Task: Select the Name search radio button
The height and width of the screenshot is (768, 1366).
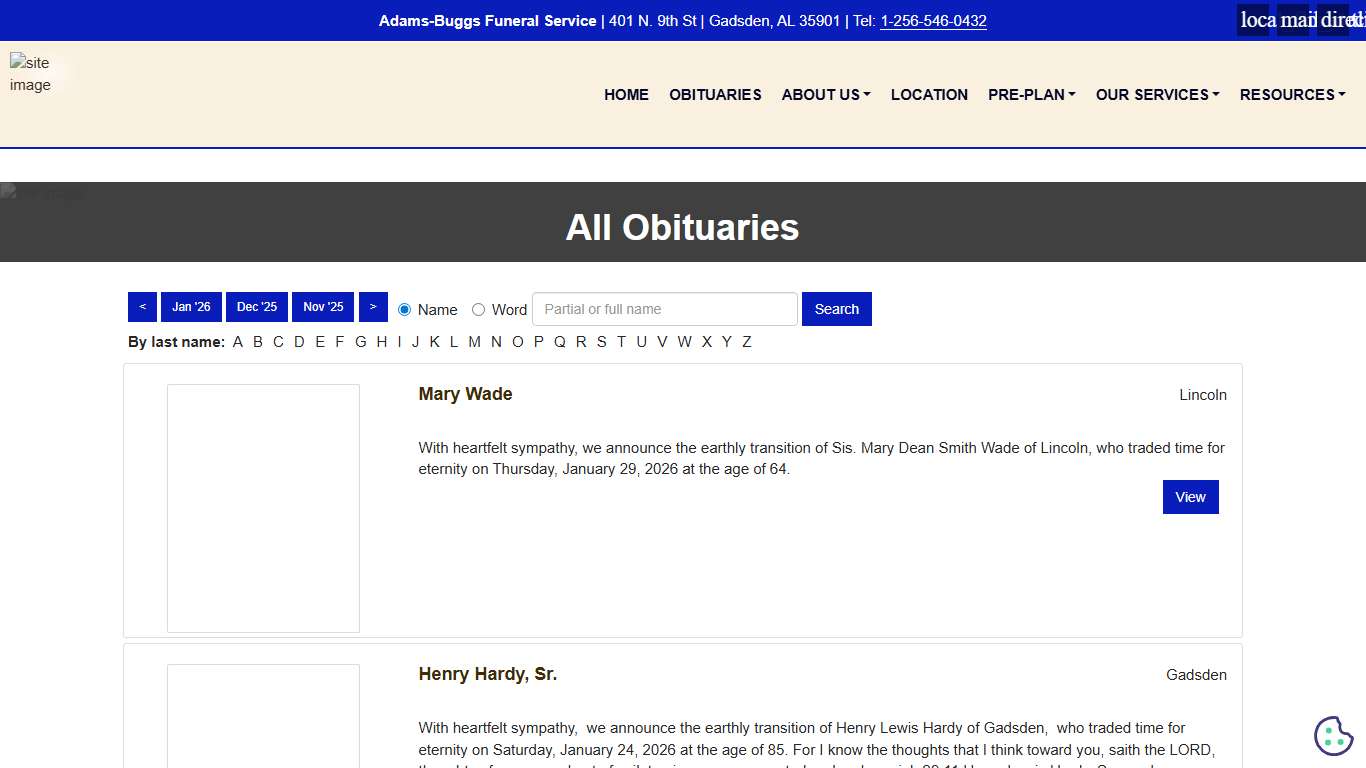Action: click(x=404, y=310)
